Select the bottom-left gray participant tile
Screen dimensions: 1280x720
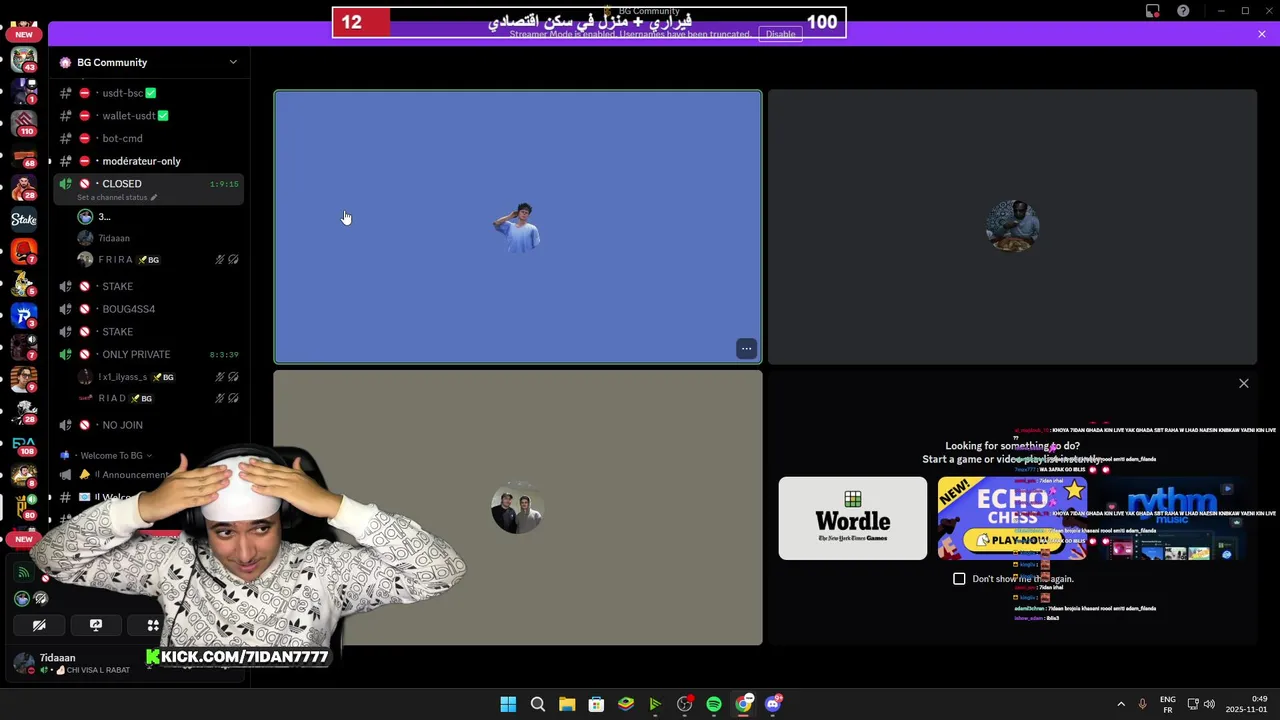click(x=518, y=508)
